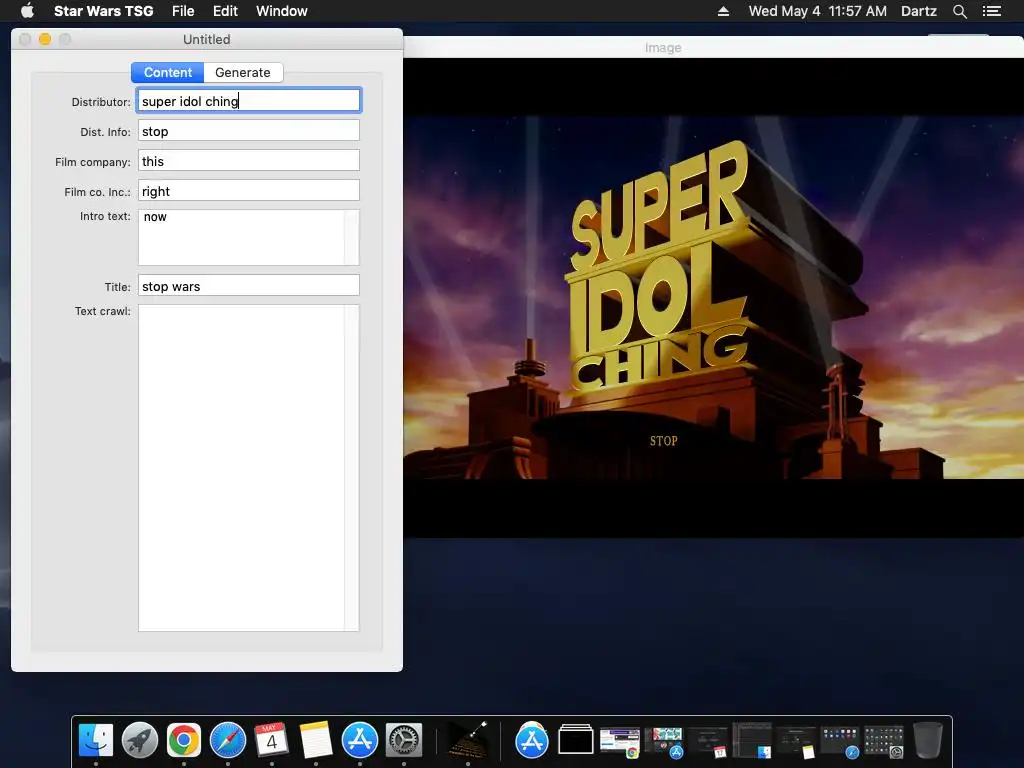Open the Window menu
The width and height of the screenshot is (1024, 768).
pyautogui.click(x=281, y=11)
